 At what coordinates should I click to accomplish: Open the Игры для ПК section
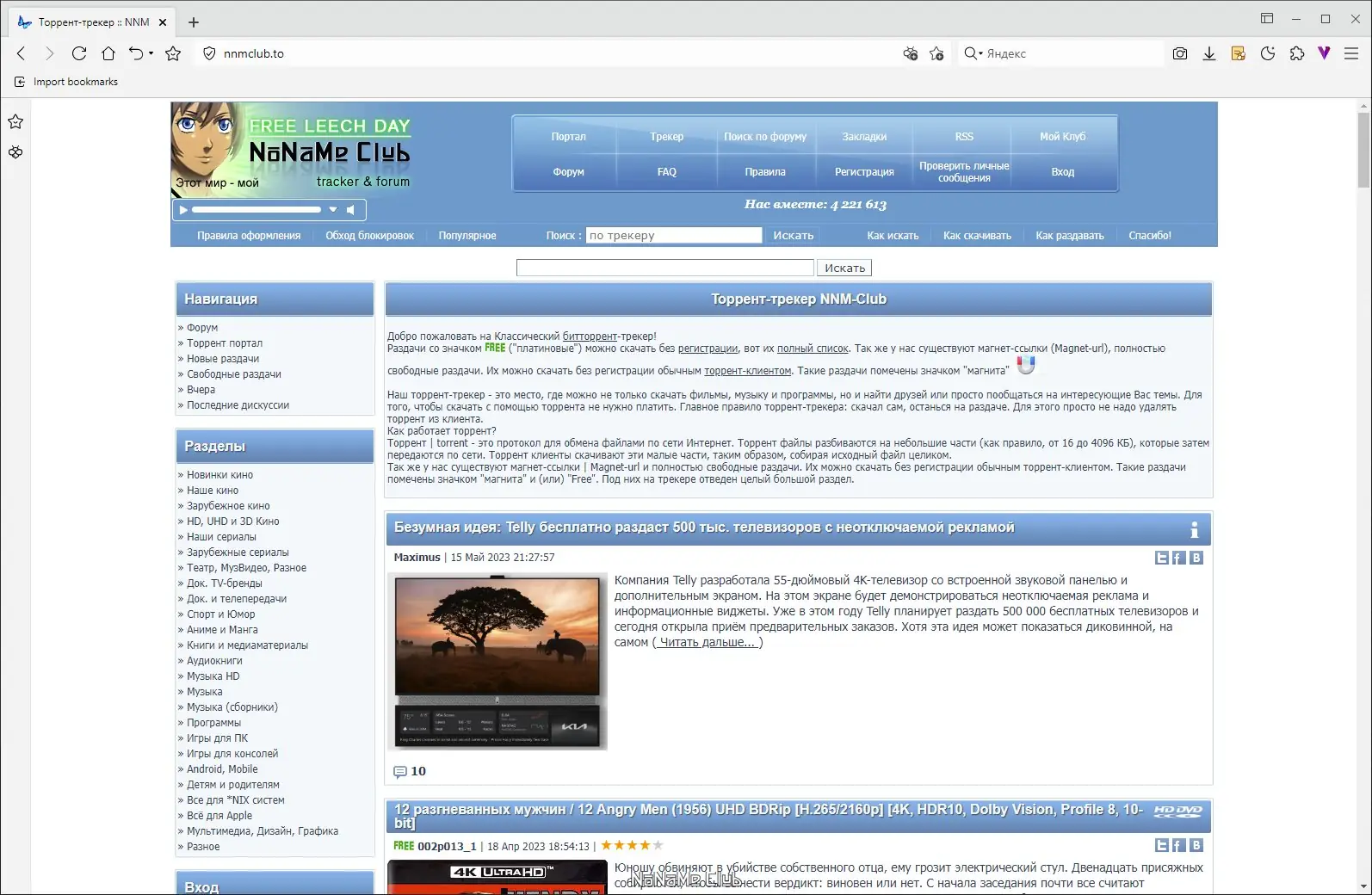[217, 738]
